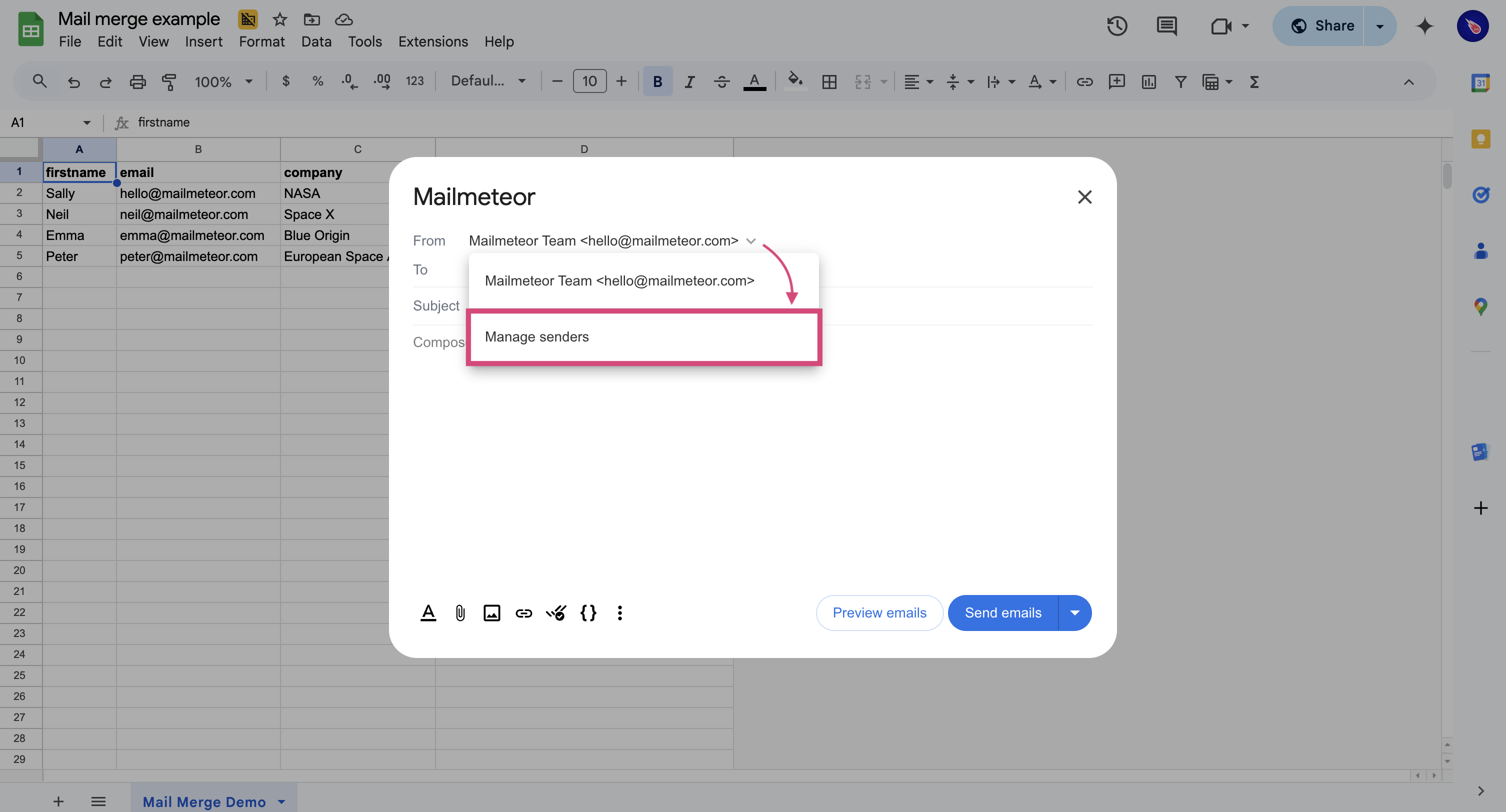Choose Mailmeteor Team hello@mailmeteor.com sender

tap(643, 280)
